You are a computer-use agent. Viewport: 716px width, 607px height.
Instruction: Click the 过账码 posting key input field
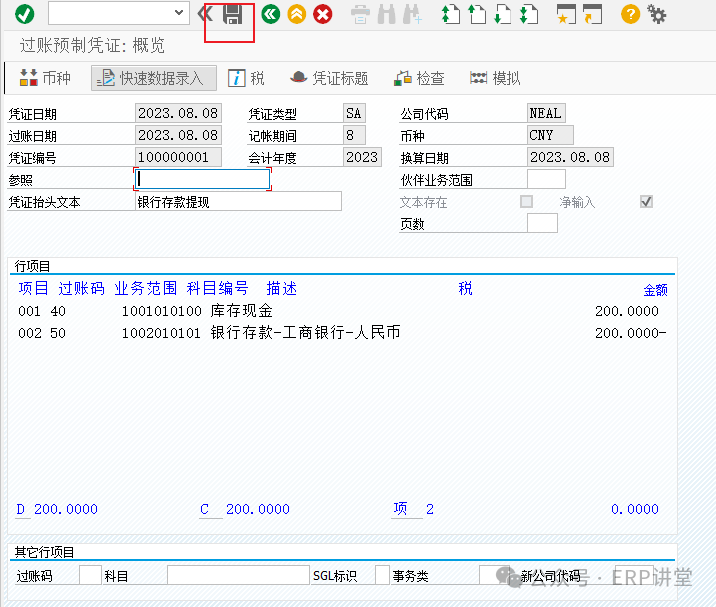tap(90, 575)
